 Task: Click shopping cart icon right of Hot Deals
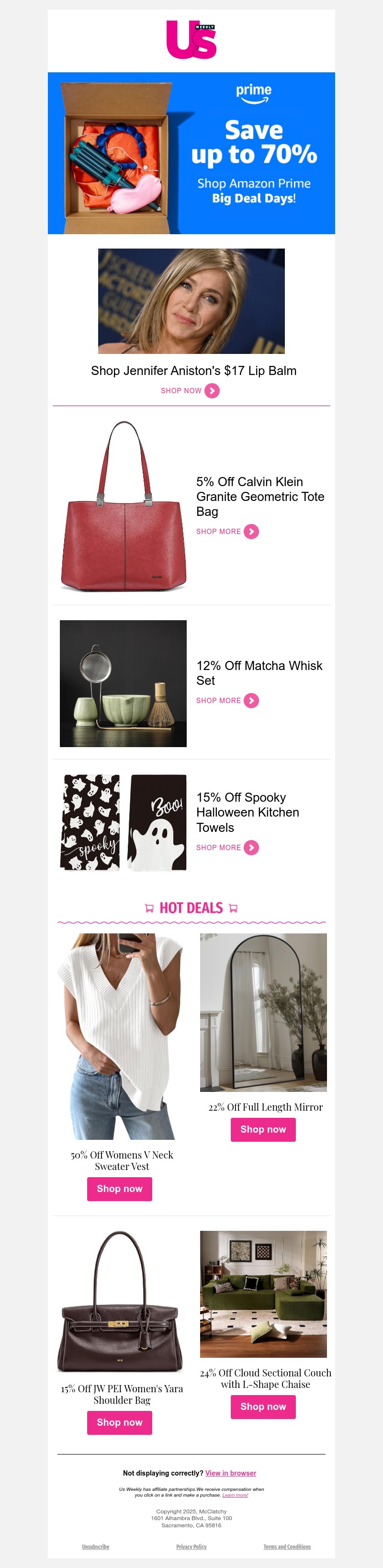point(233,908)
